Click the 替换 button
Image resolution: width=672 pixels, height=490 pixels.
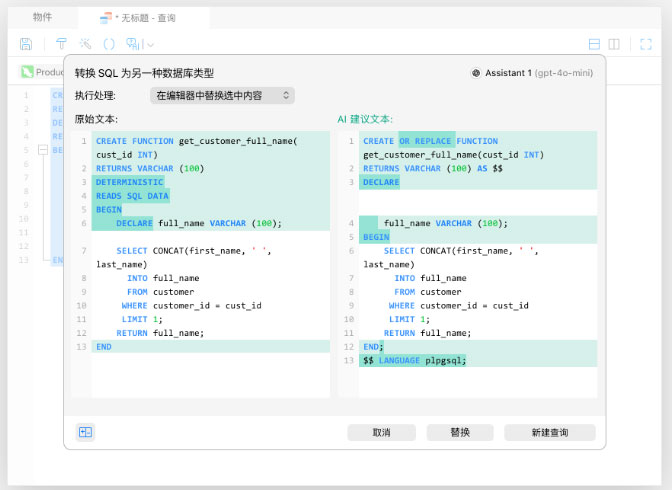click(x=460, y=433)
